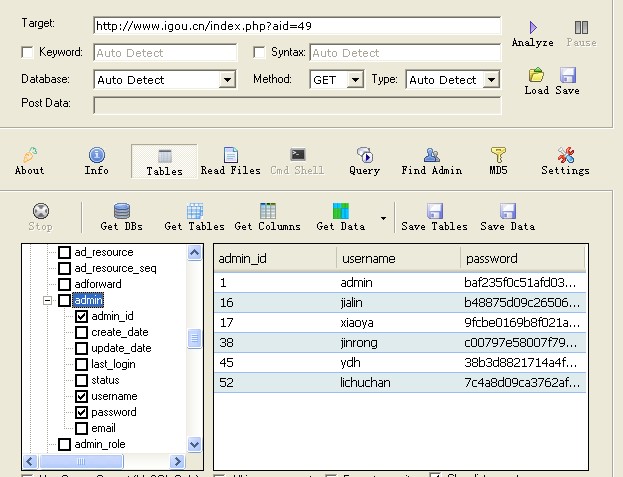The height and width of the screenshot is (477, 623).
Task: Select the 'jialin' username cell
Action: coord(352,303)
